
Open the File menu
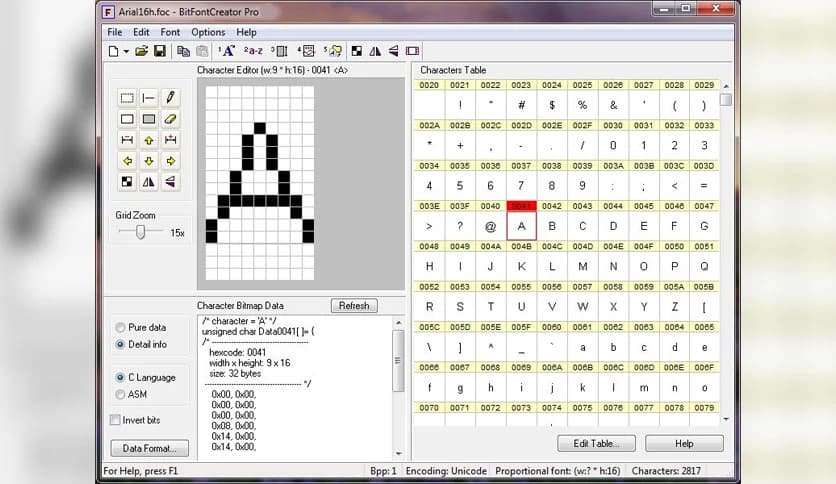pyautogui.click(x=115, y=32)
